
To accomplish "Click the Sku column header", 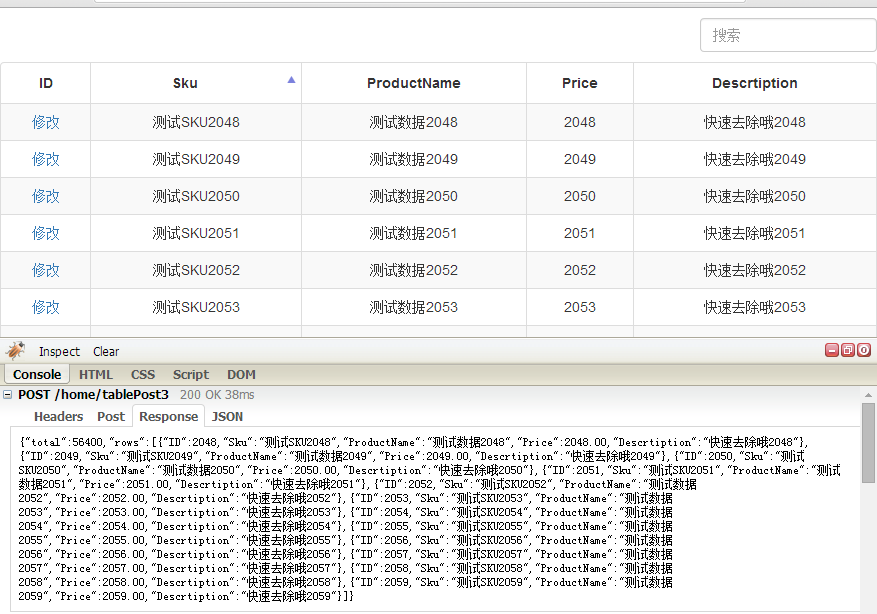I will (196, 83).
